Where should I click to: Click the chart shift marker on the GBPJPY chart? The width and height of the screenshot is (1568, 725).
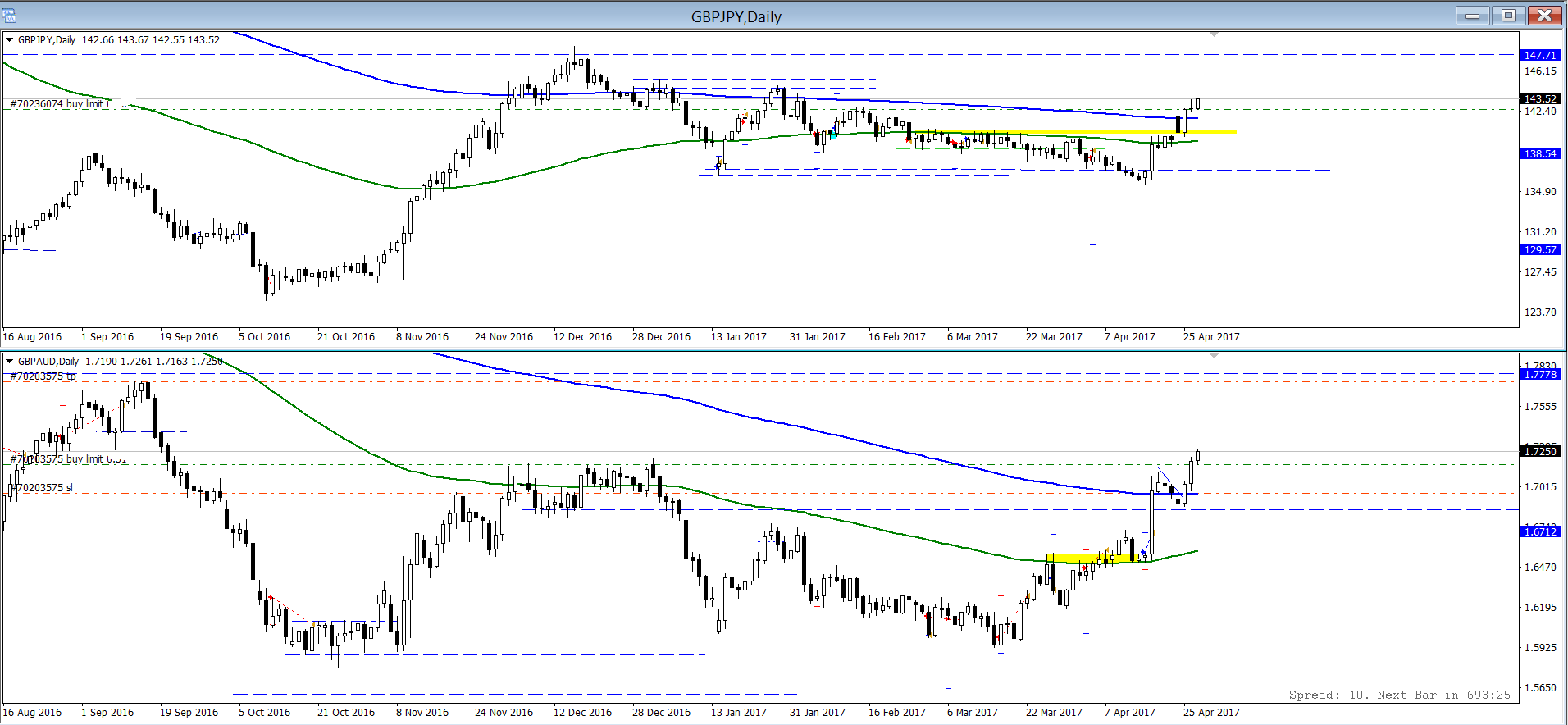1214,34
